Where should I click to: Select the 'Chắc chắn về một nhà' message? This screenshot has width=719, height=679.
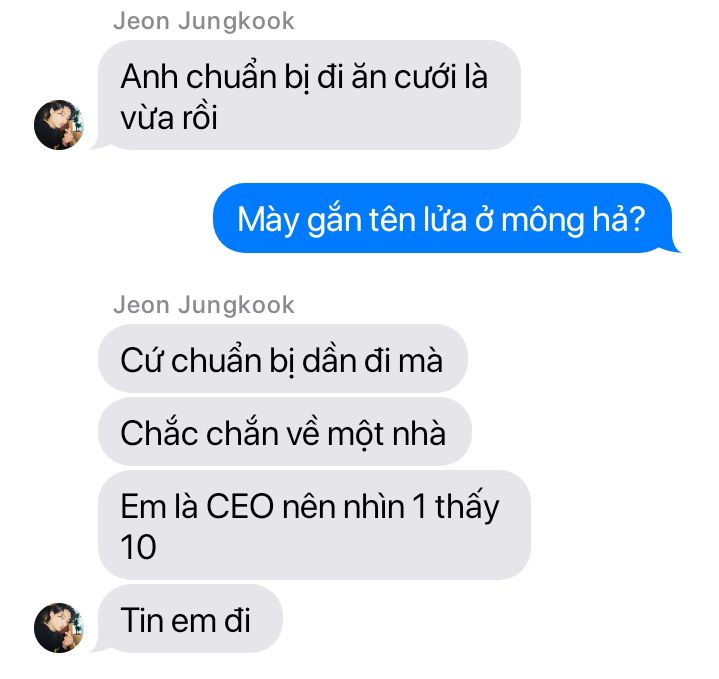[x=284, y=431]
